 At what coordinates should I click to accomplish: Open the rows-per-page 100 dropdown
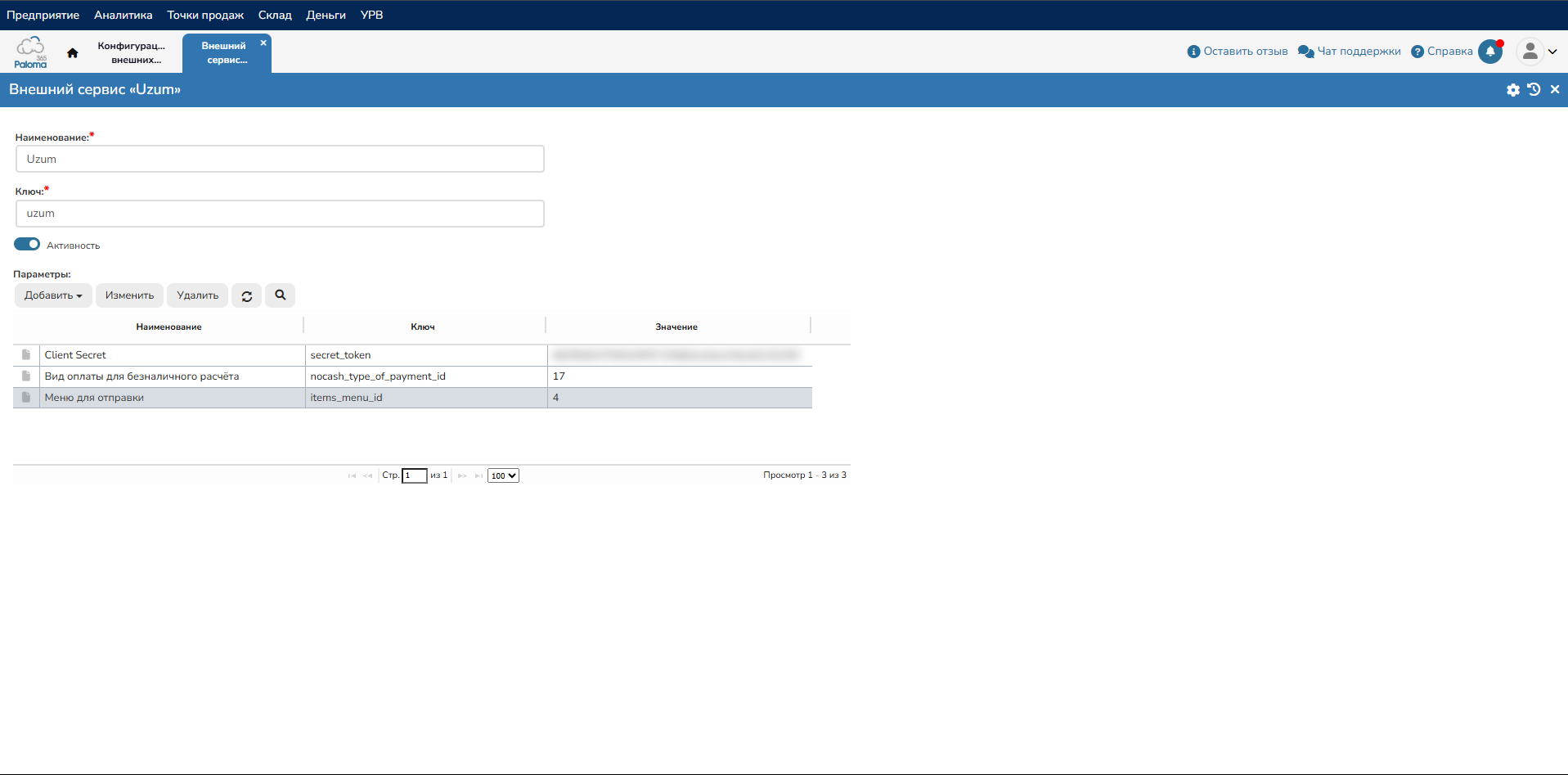tap(503, 476)
